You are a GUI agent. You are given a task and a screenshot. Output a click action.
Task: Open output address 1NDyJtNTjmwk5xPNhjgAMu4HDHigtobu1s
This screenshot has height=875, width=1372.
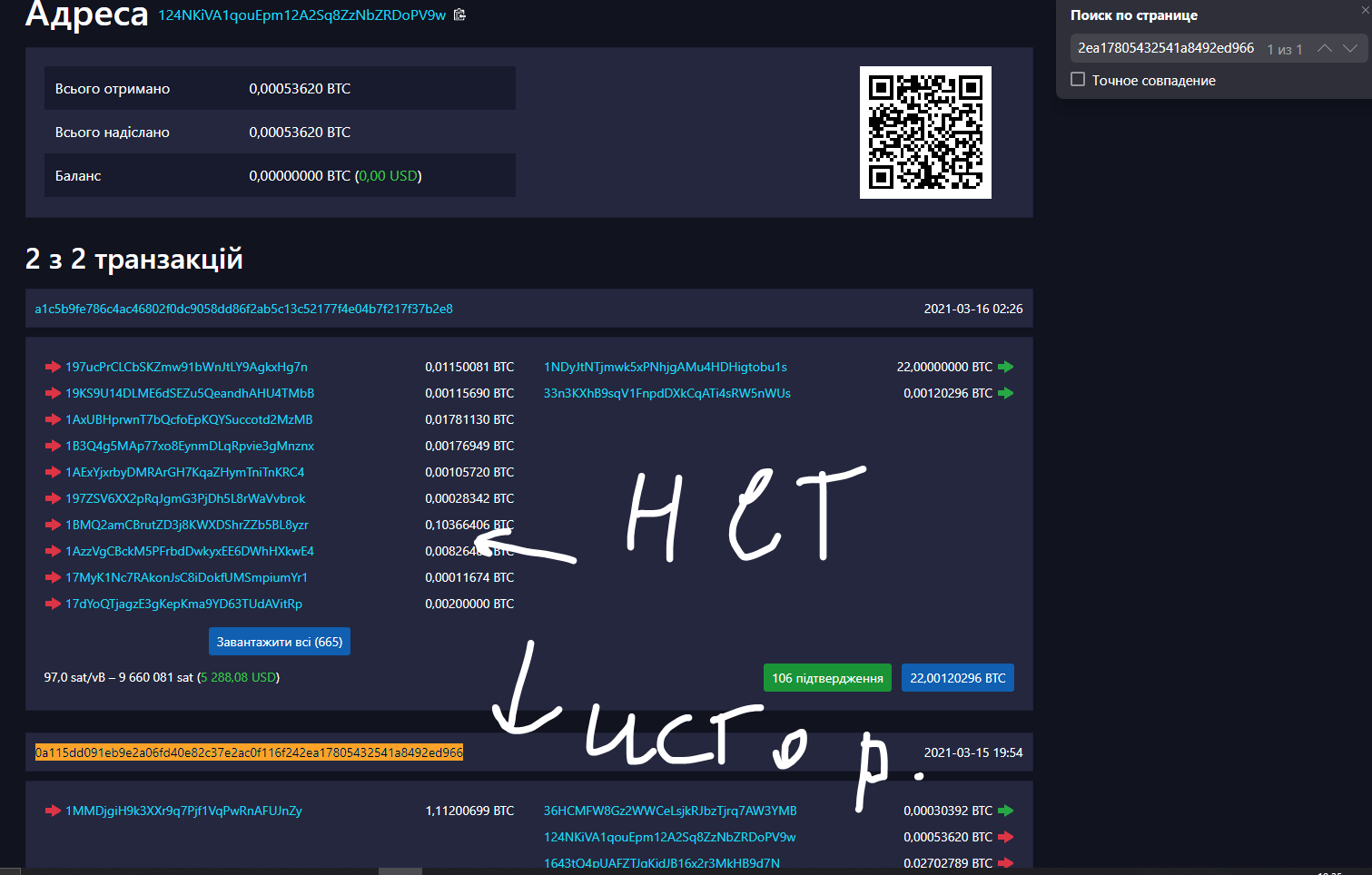pos(665,368)
